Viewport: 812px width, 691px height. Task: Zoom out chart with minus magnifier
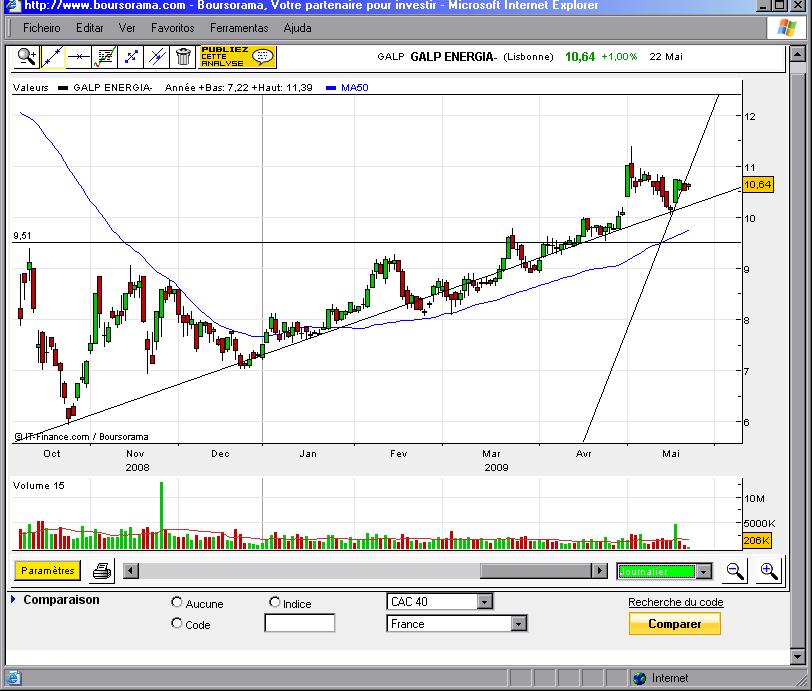point(735,571)
